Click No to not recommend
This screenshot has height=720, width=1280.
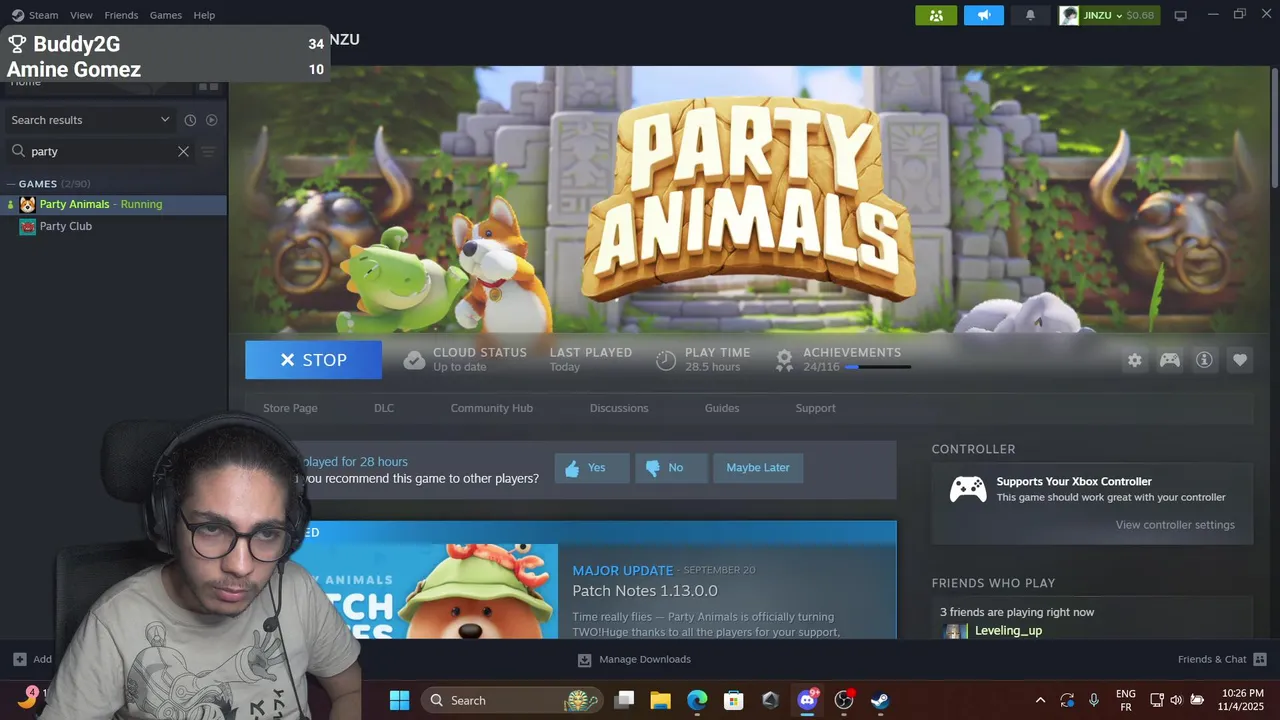pyautogui.click(x=671, y=468)
